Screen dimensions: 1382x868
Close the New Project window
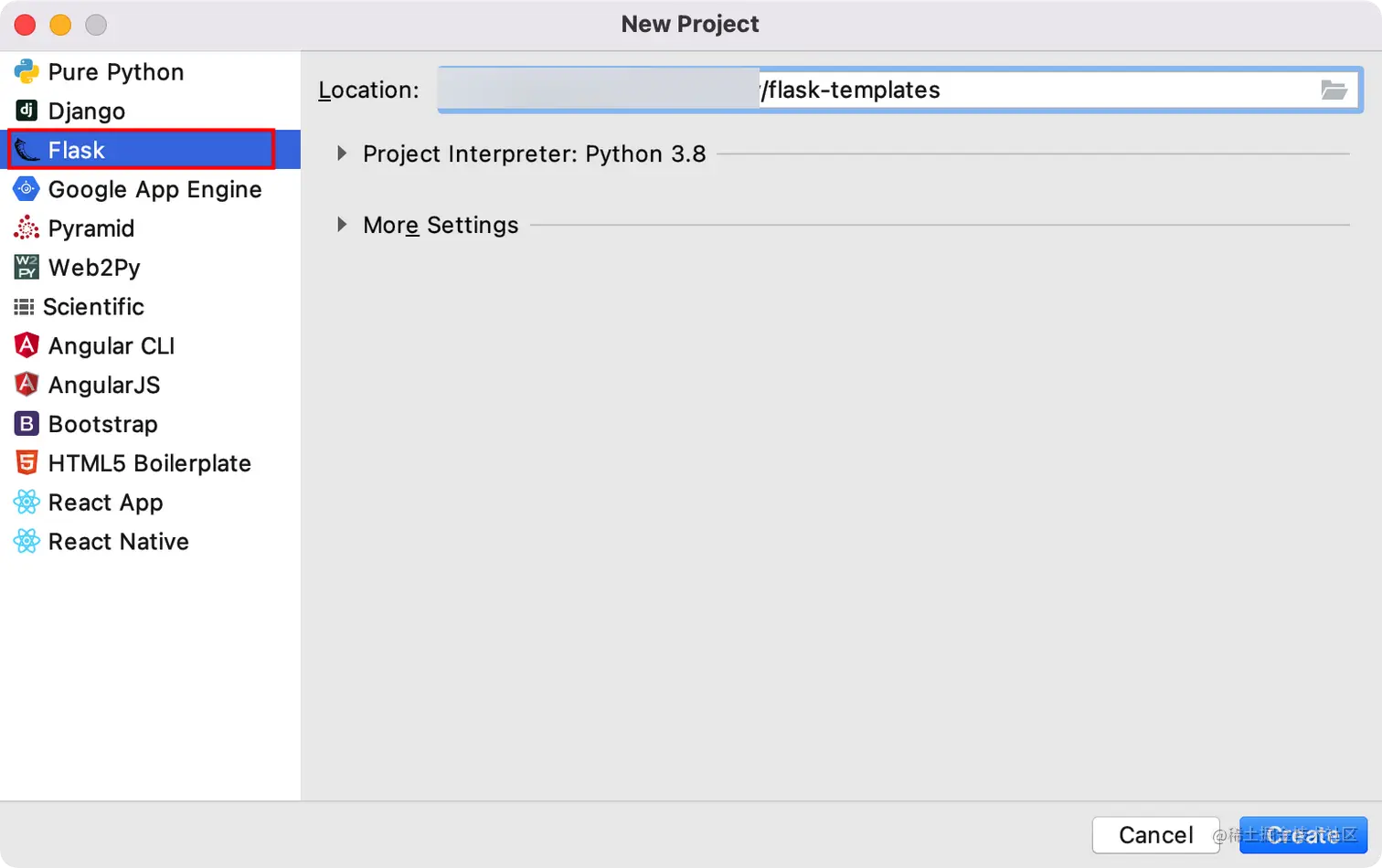pos(26,25)
